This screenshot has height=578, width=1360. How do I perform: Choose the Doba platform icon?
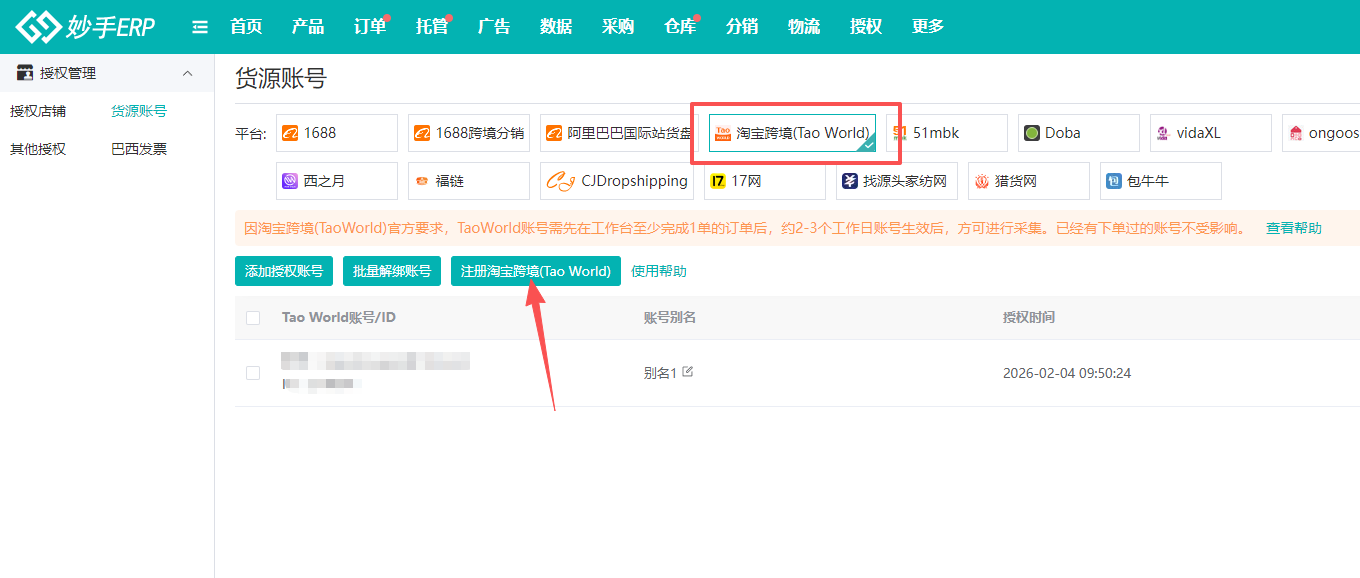tap(1032, 133)
